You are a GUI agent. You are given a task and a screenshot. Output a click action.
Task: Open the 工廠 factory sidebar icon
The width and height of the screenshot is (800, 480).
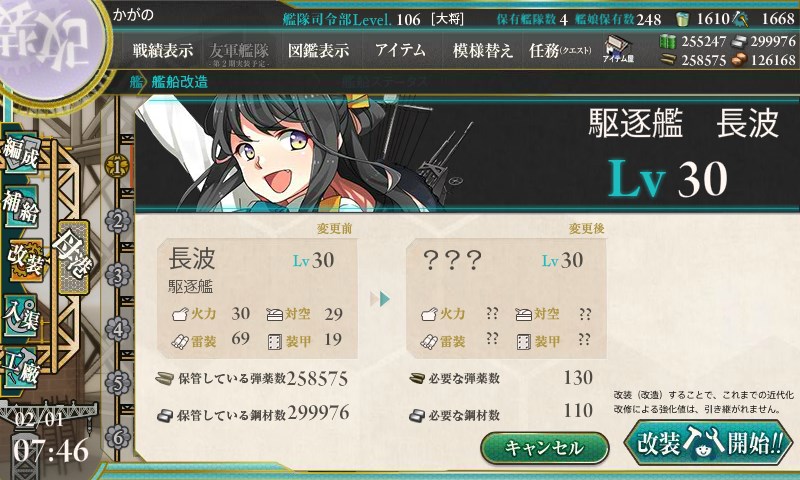tap(21, 368)
